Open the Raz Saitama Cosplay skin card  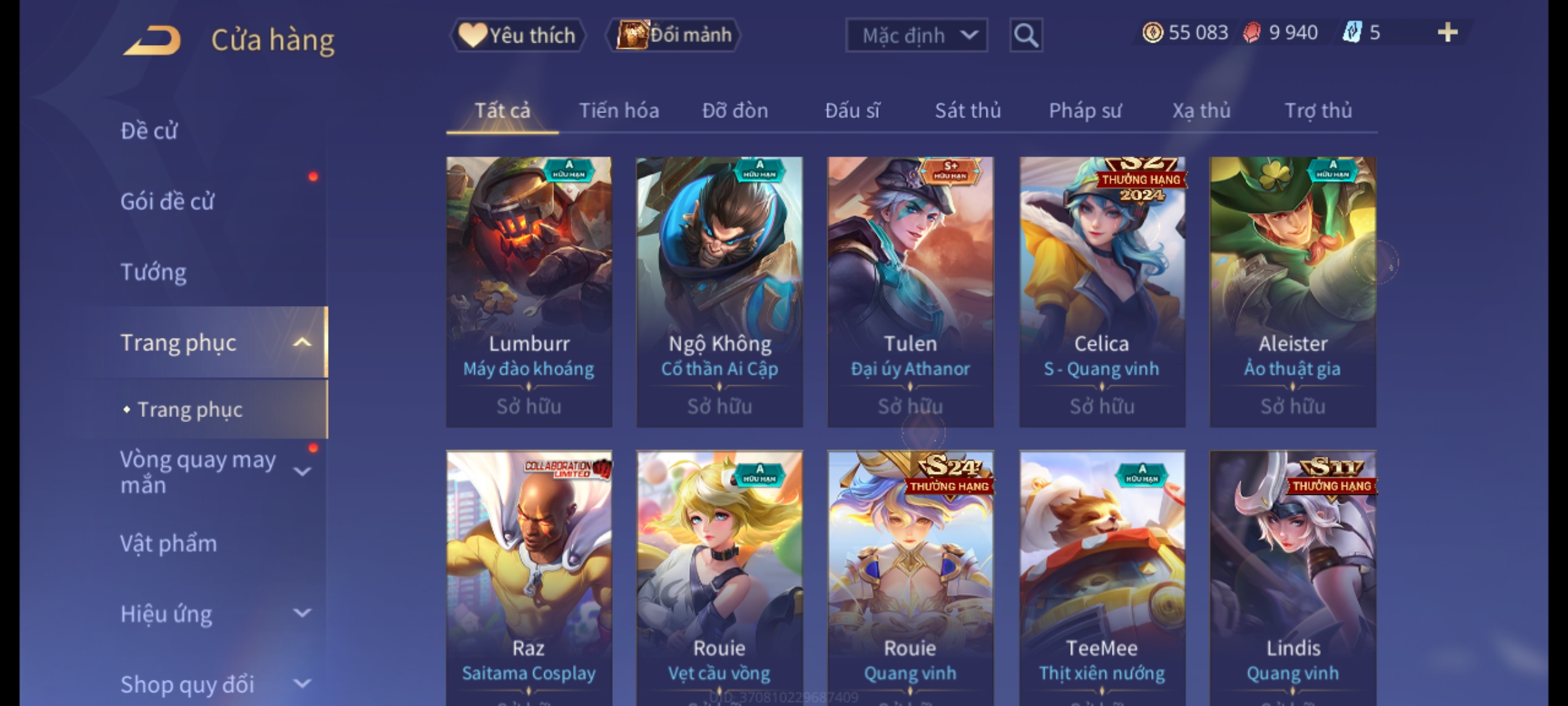click(x=529, y=578)
